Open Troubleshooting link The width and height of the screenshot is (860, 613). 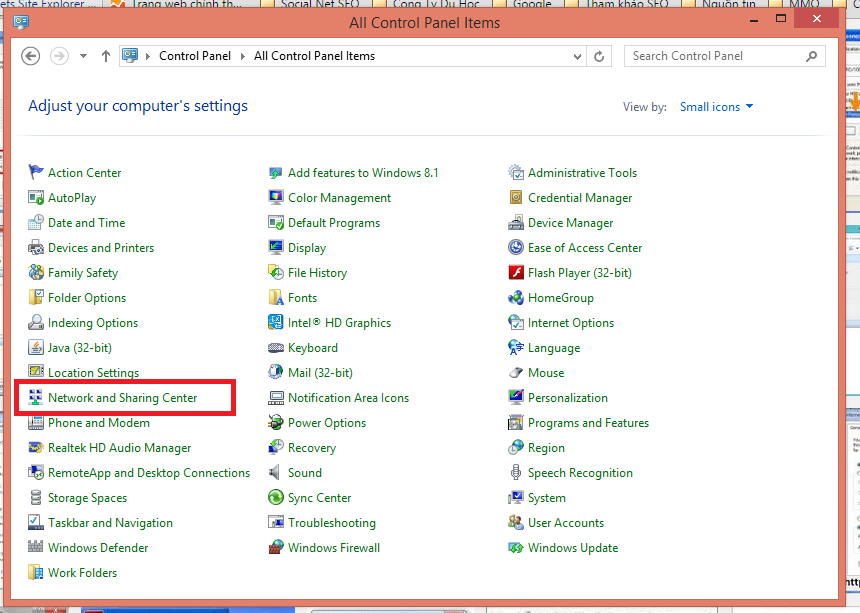click(332, 523)
